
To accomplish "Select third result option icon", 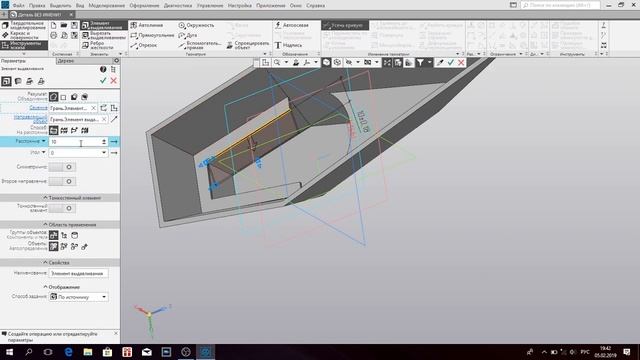I will point(74,97).
